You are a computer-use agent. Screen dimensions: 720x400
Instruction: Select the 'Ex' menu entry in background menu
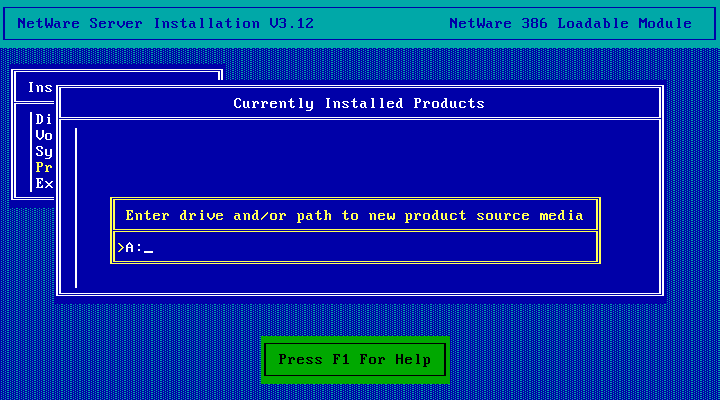(x=44, y=183)
